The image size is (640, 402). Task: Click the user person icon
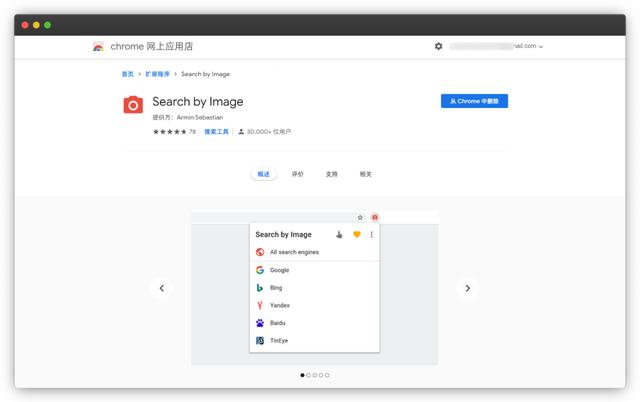(x=241, y=131)
